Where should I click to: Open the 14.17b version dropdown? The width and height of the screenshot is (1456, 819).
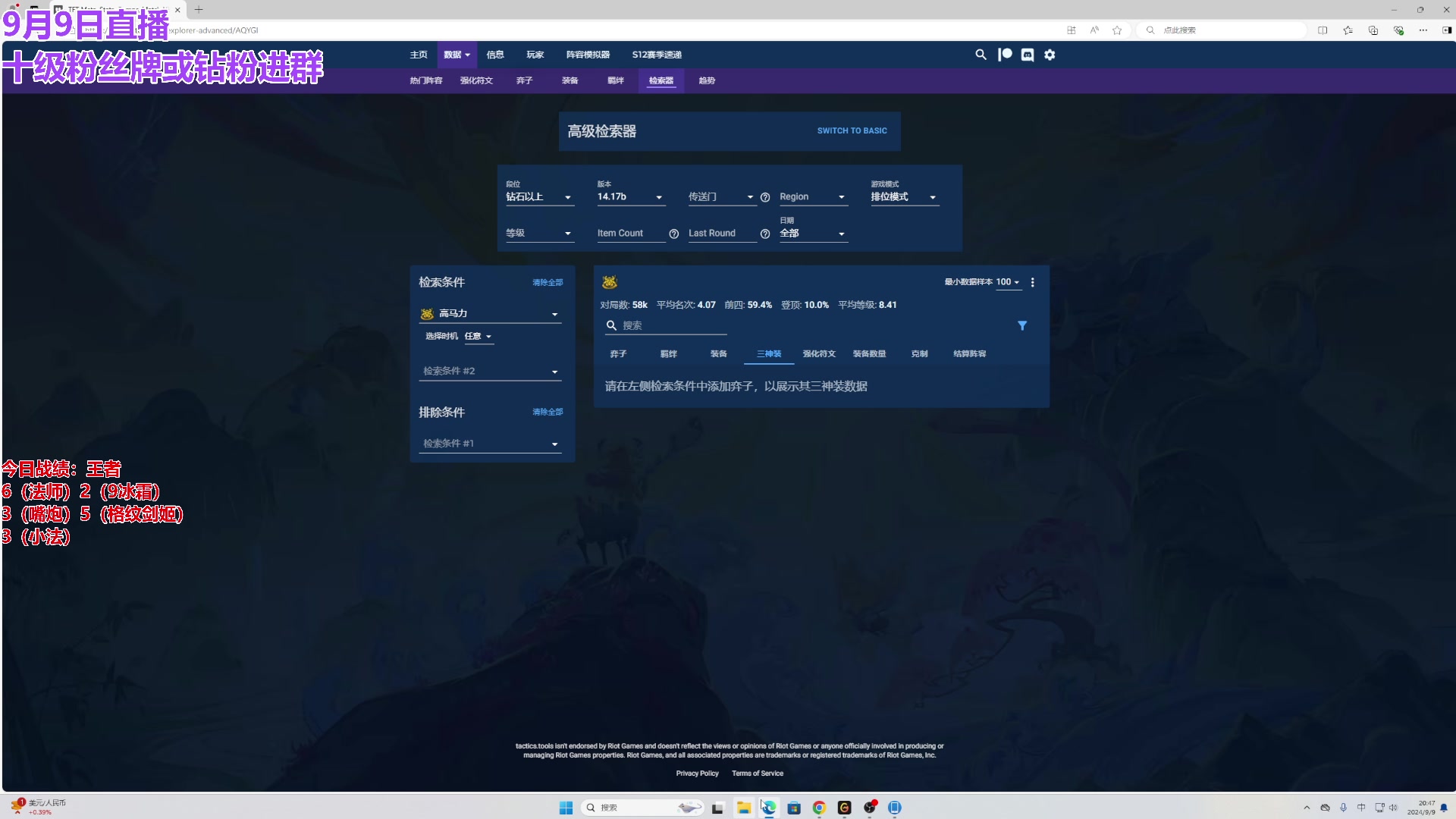point(630,197)
